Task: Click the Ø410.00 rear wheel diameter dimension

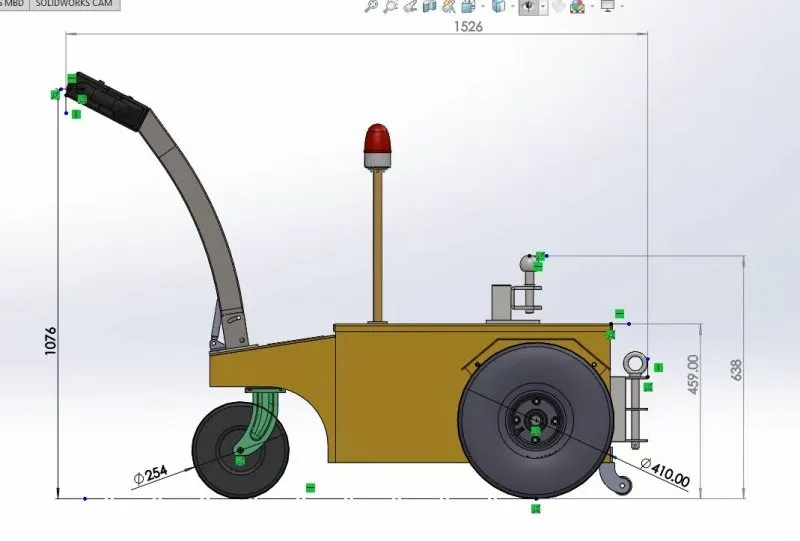Action: click(x=664, y=472)
